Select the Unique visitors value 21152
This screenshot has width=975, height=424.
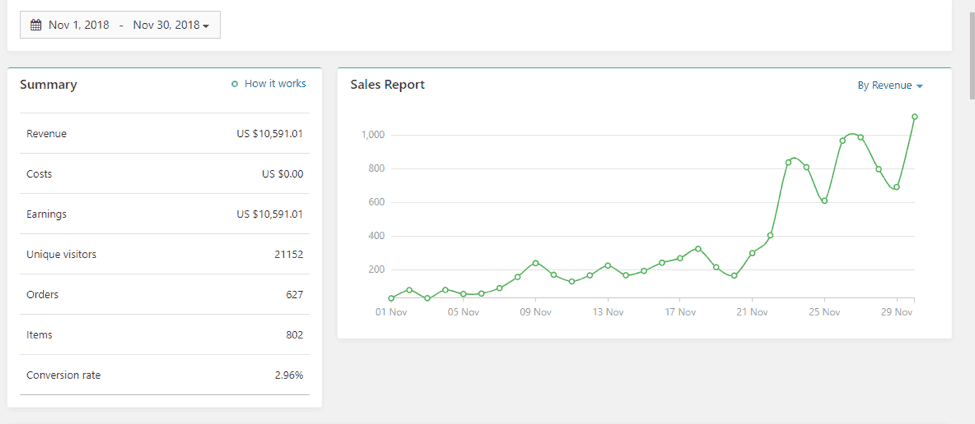[287, 255]
